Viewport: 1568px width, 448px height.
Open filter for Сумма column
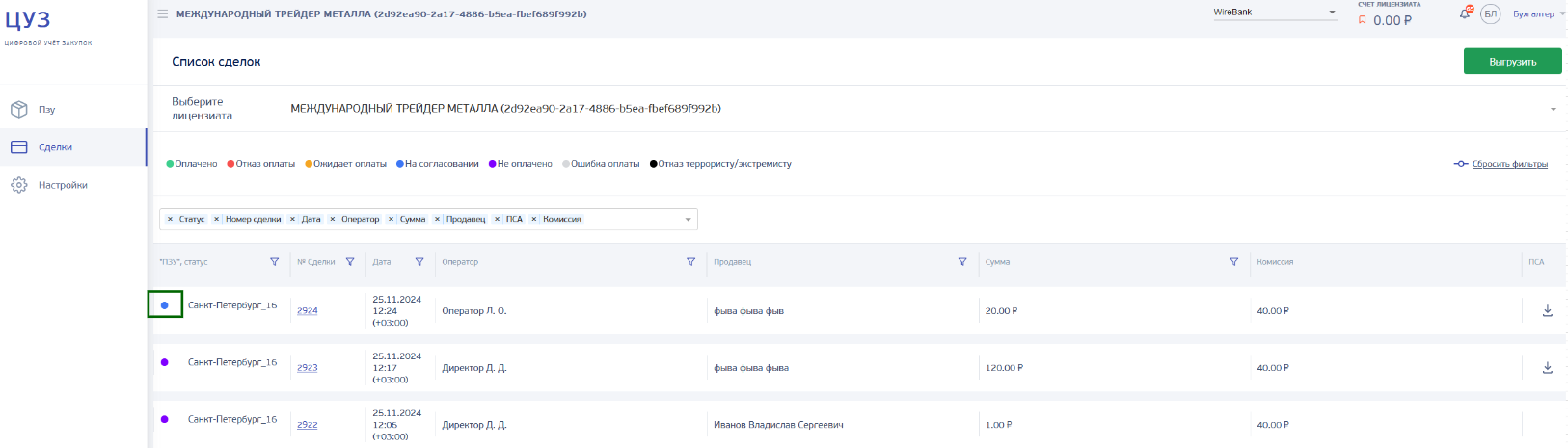click(x=1233, y=262)
